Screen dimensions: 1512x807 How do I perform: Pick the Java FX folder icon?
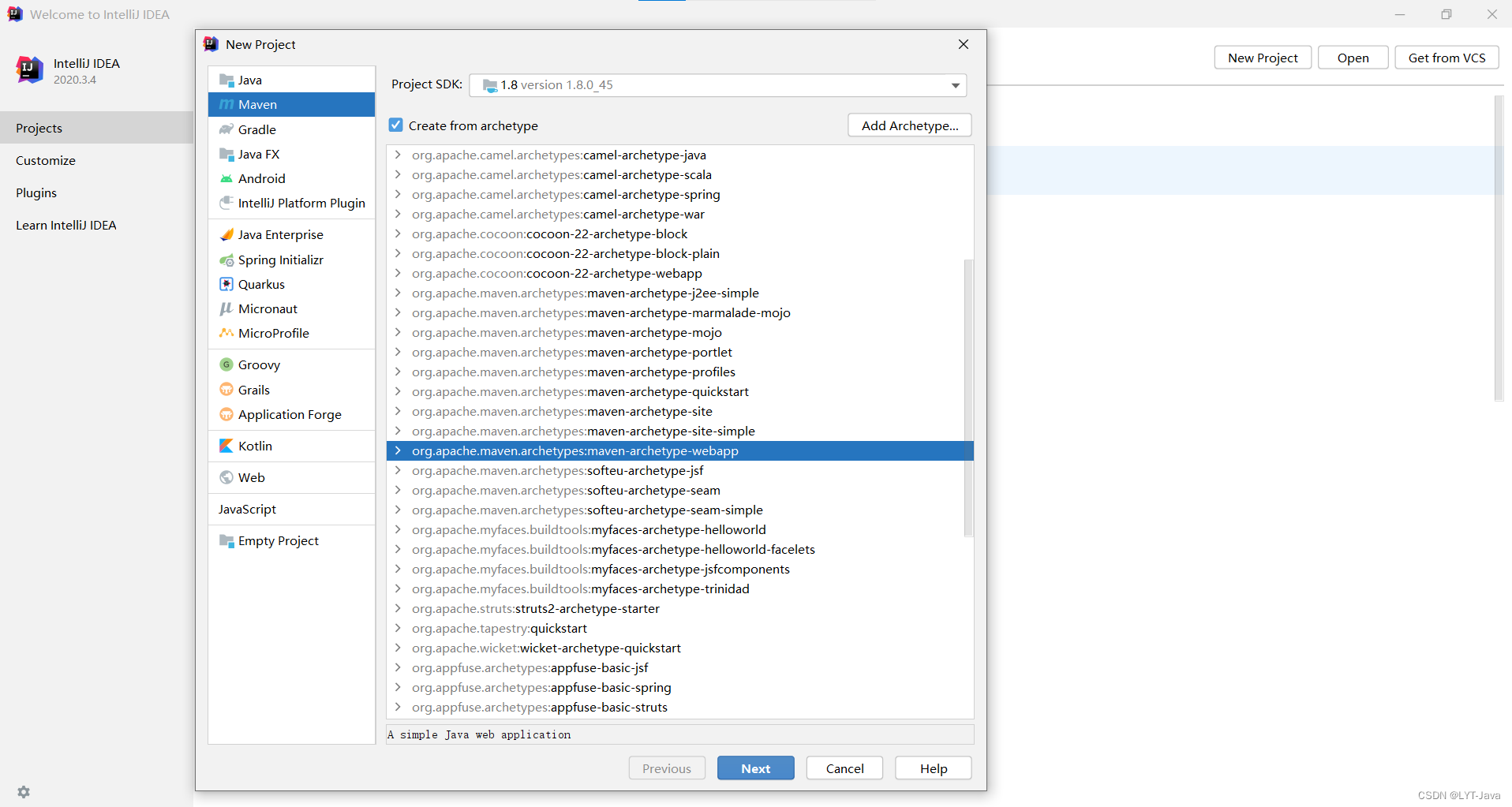(226, 155)
